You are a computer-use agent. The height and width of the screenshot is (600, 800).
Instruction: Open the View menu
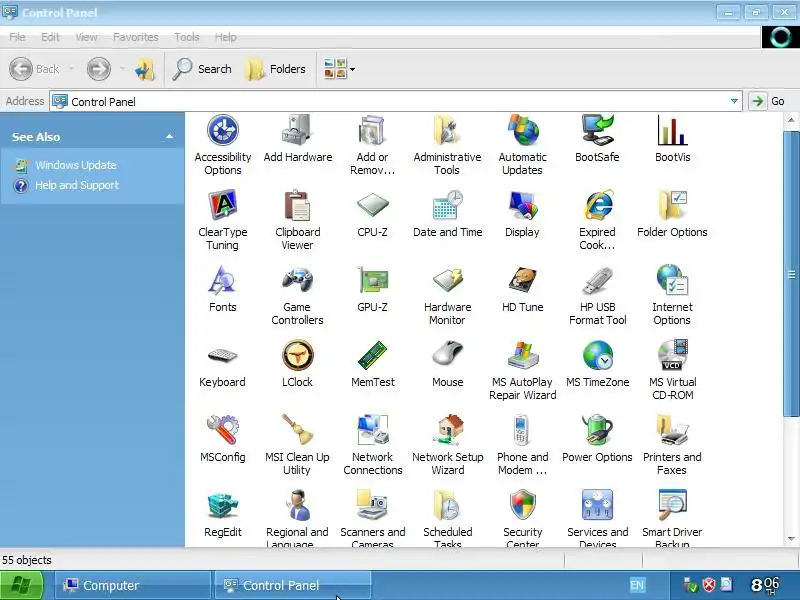pyautogui.click(x=86, y=37)
